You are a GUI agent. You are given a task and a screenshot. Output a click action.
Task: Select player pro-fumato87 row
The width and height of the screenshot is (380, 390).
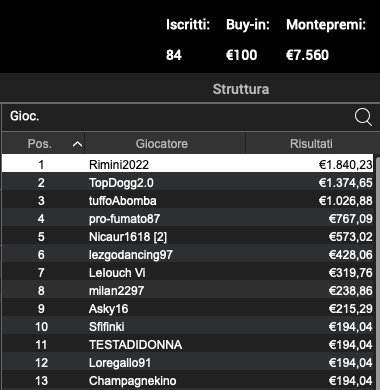(x=188, y=218)
